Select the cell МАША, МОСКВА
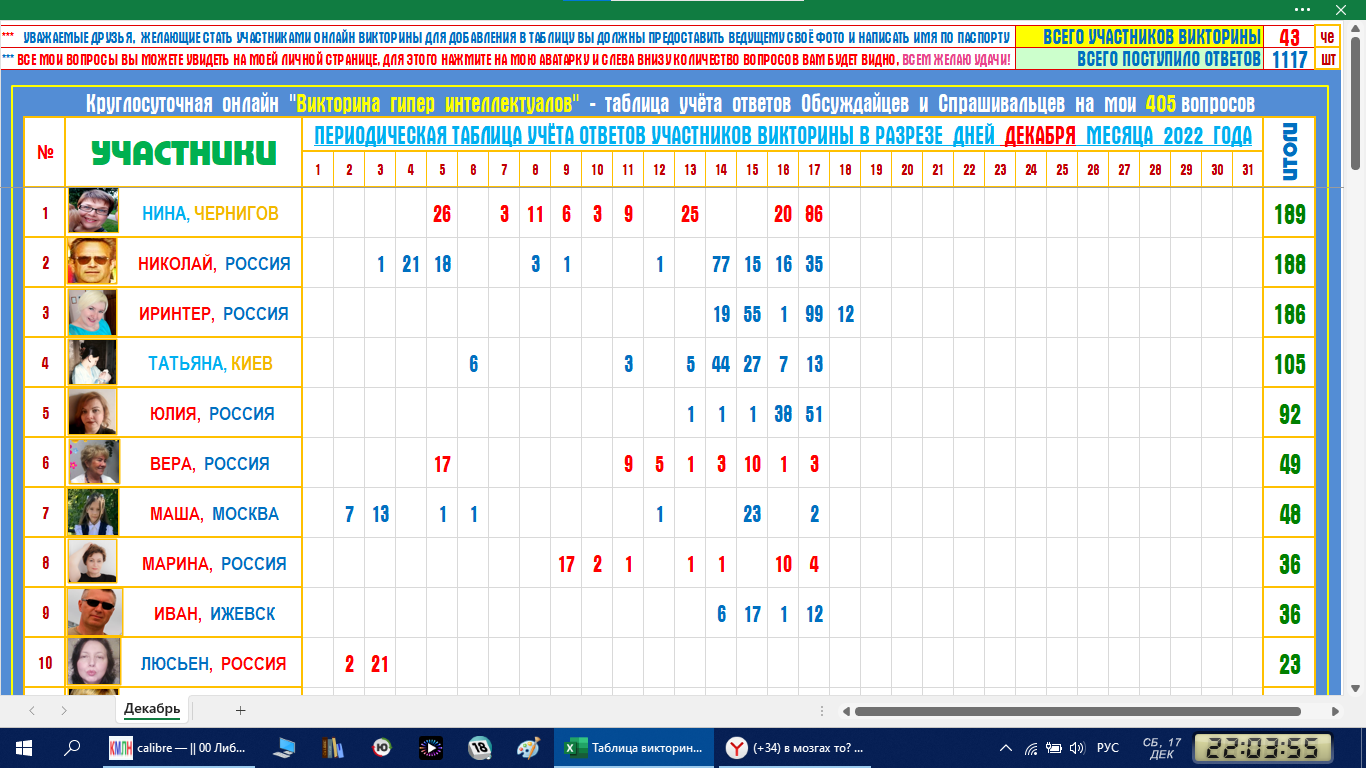 184,513
